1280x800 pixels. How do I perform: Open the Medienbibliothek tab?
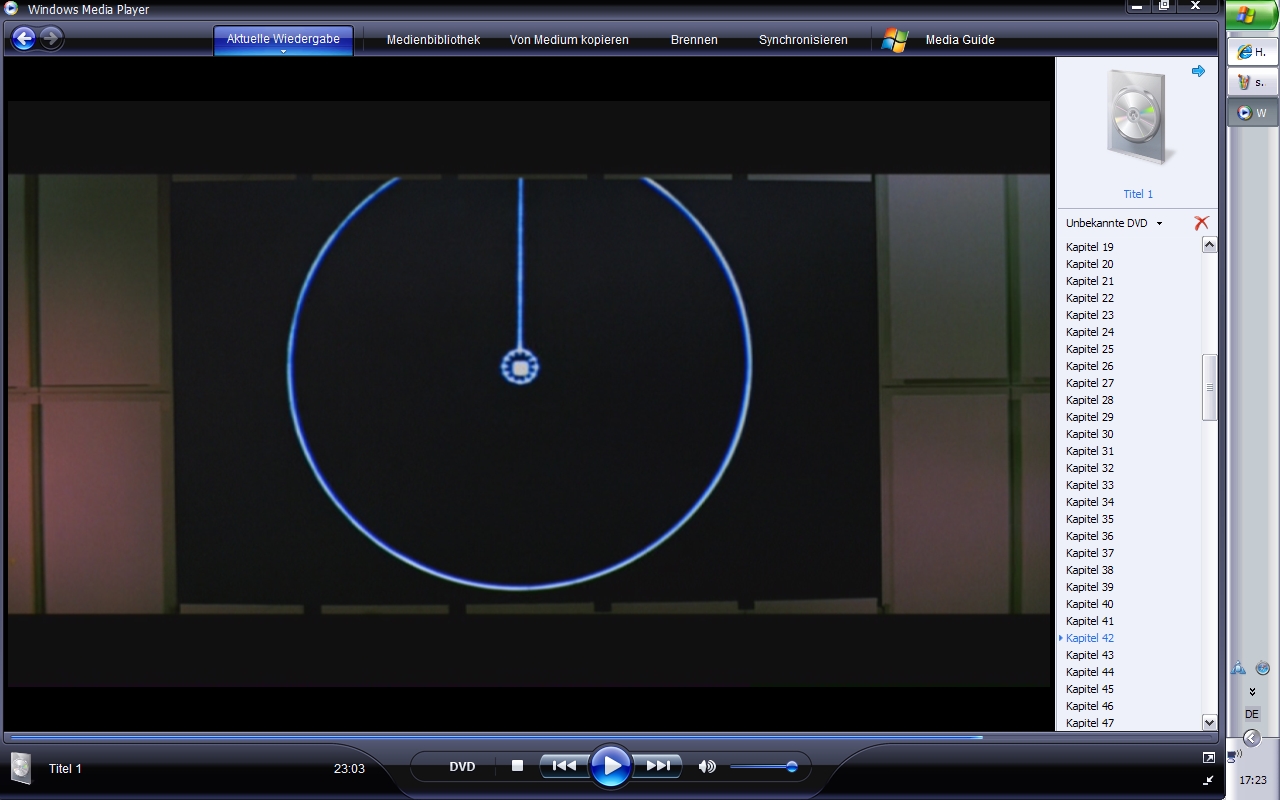pyautogui.click(x=433, y=40)
